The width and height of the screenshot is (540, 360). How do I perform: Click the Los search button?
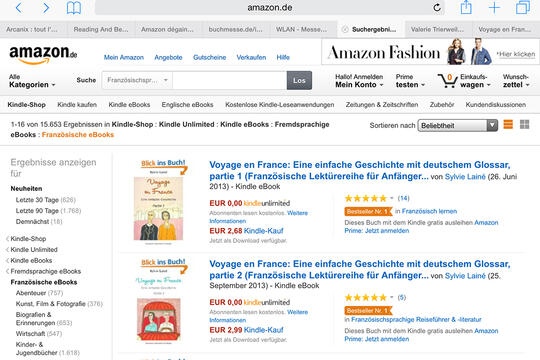[x=299, y=80]
